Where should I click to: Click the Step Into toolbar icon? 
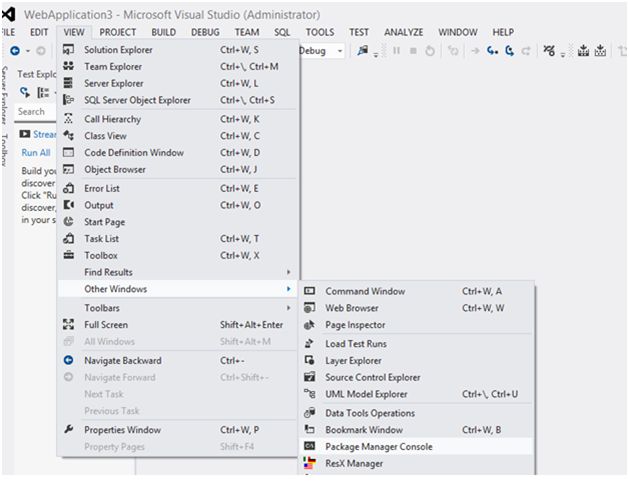click(x=492, y=51)
